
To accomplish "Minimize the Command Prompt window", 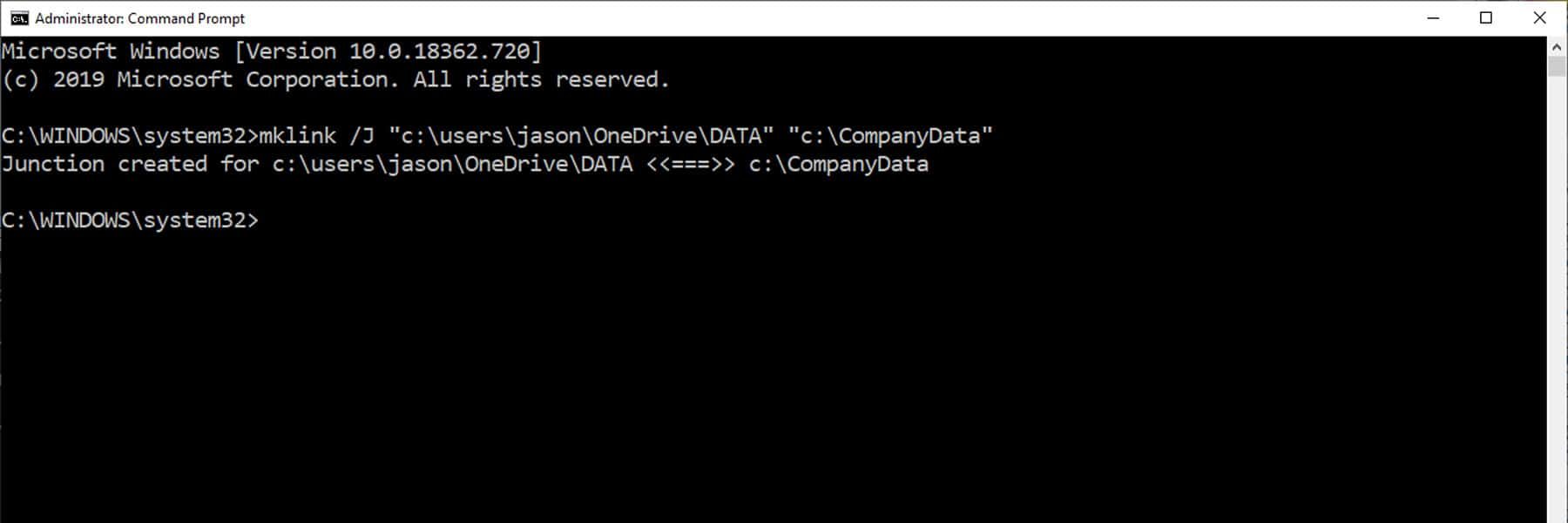I will coord(1434,17).
